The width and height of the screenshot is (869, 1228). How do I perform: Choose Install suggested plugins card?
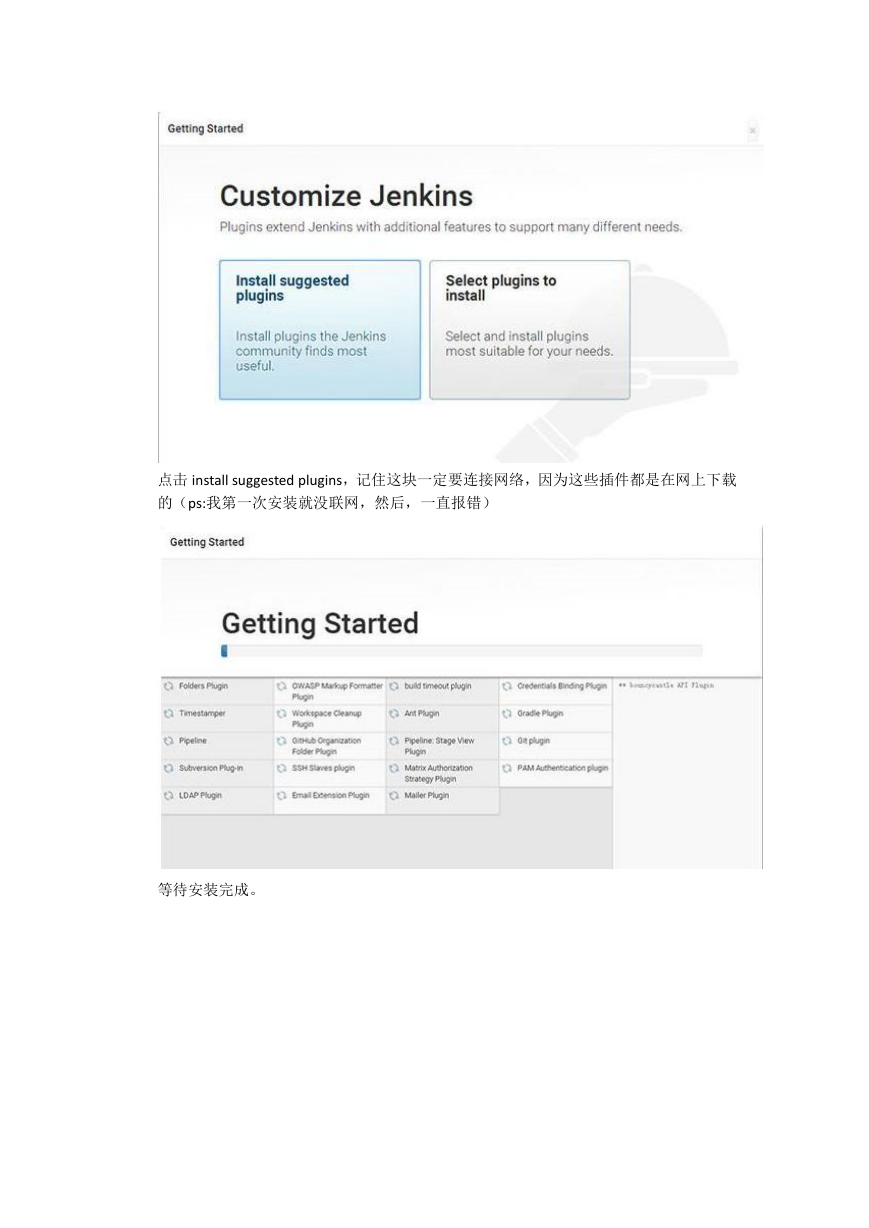click(x=320, y=330)
